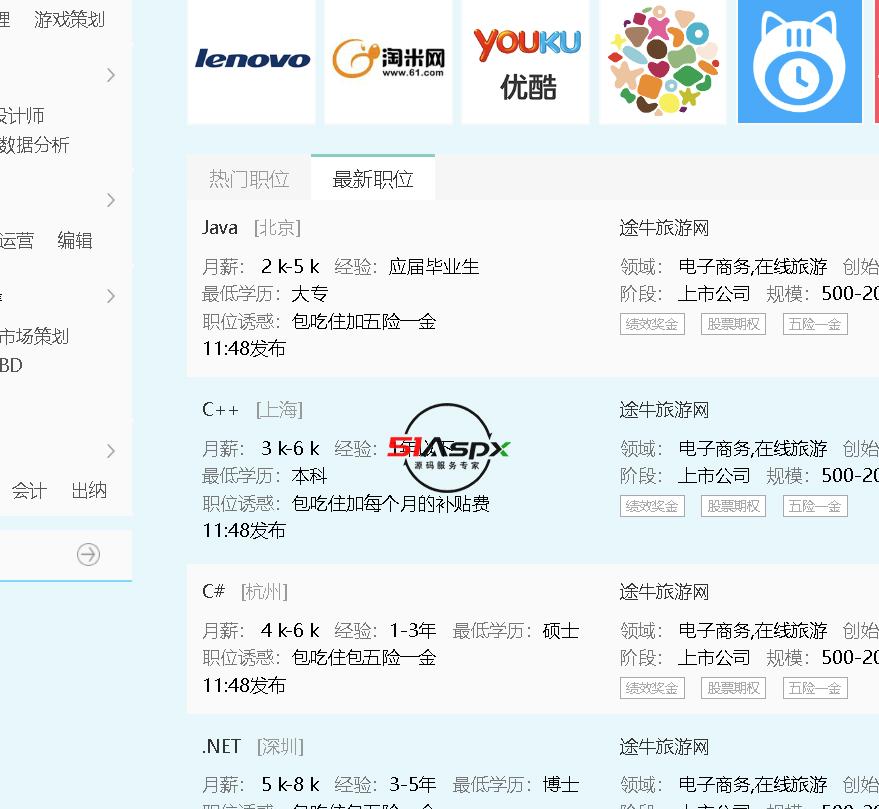The width and height of the screenshot is (879, 809).
Task: Click 股票期权 tag in C++ row
Action: pos(733,506)
